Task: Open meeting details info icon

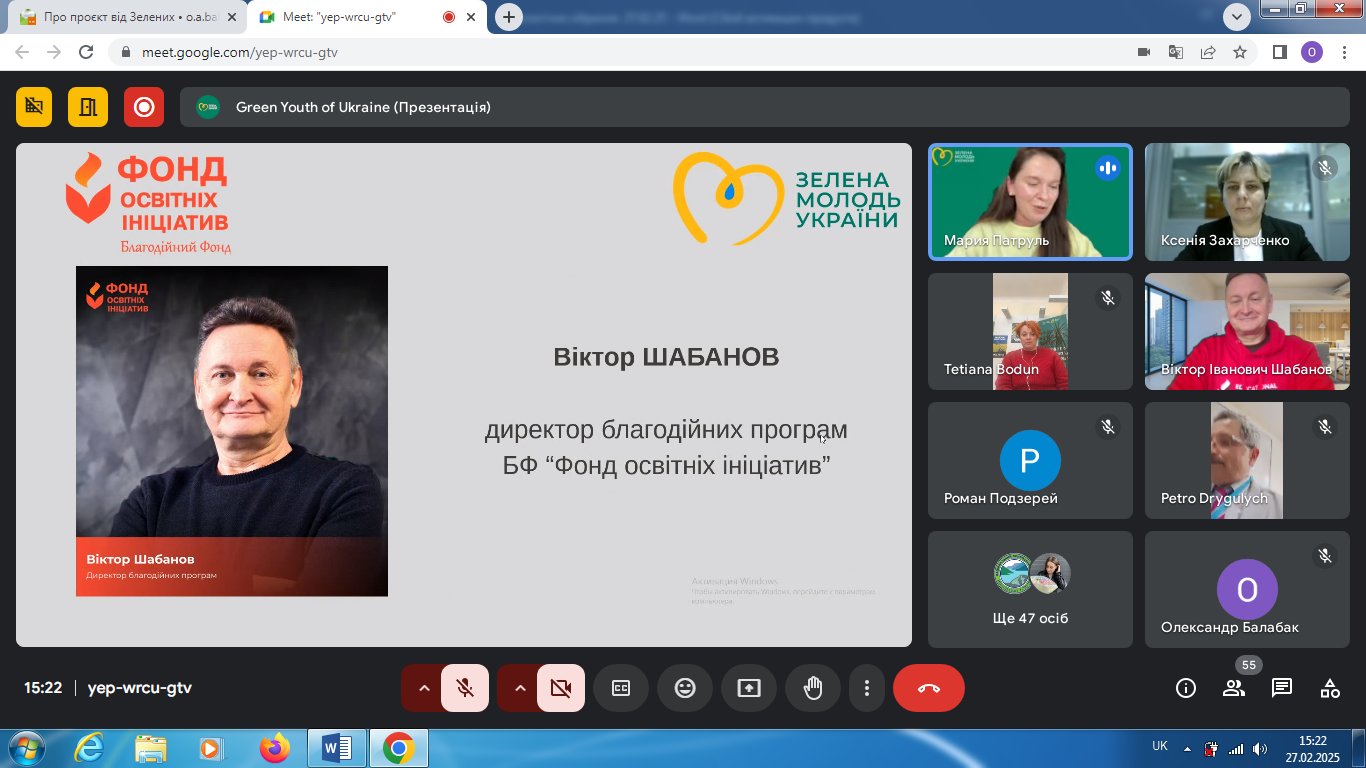Action: [1186, 688]
